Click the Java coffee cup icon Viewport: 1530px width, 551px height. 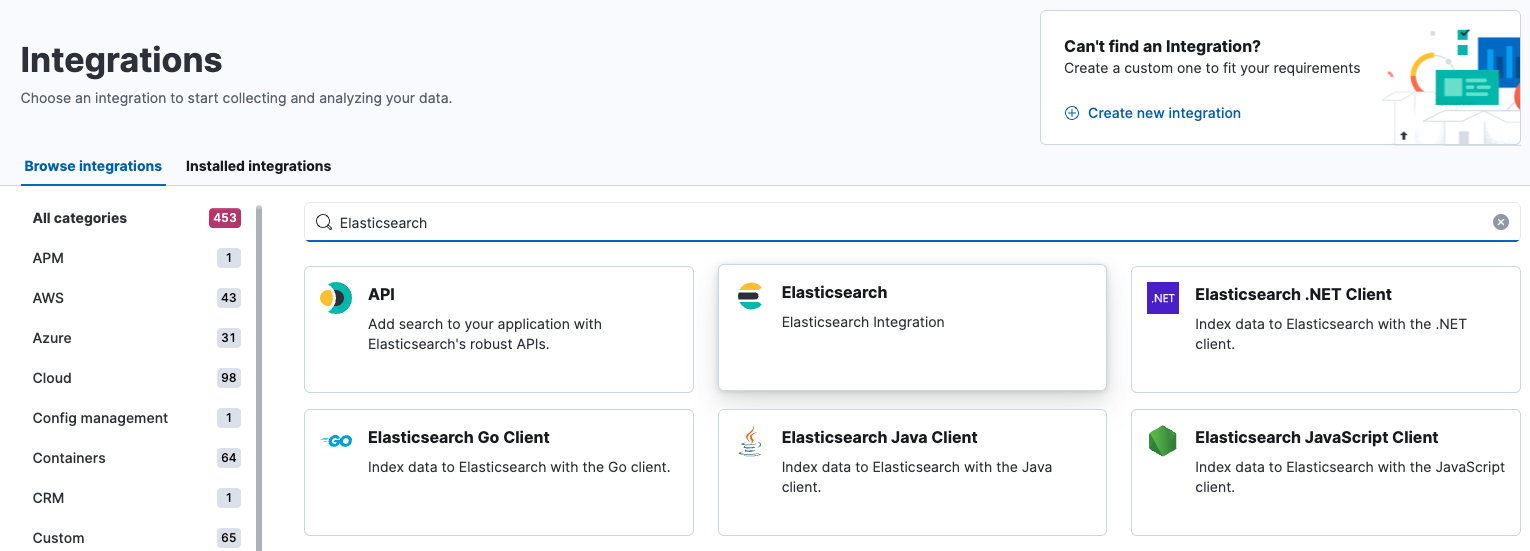[x=750, y=441]
